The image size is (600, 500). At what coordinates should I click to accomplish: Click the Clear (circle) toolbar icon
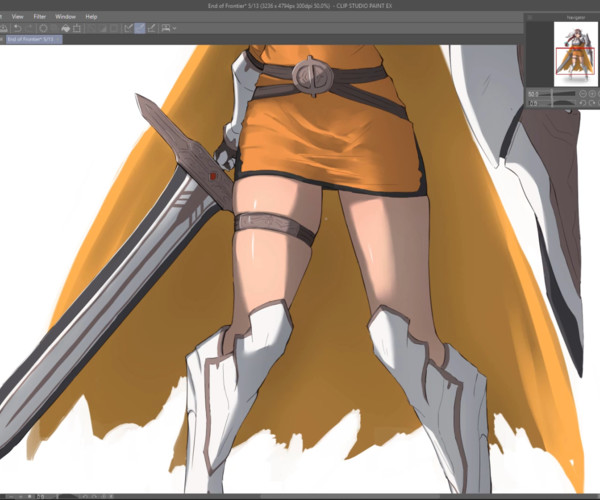pos(43,28)
